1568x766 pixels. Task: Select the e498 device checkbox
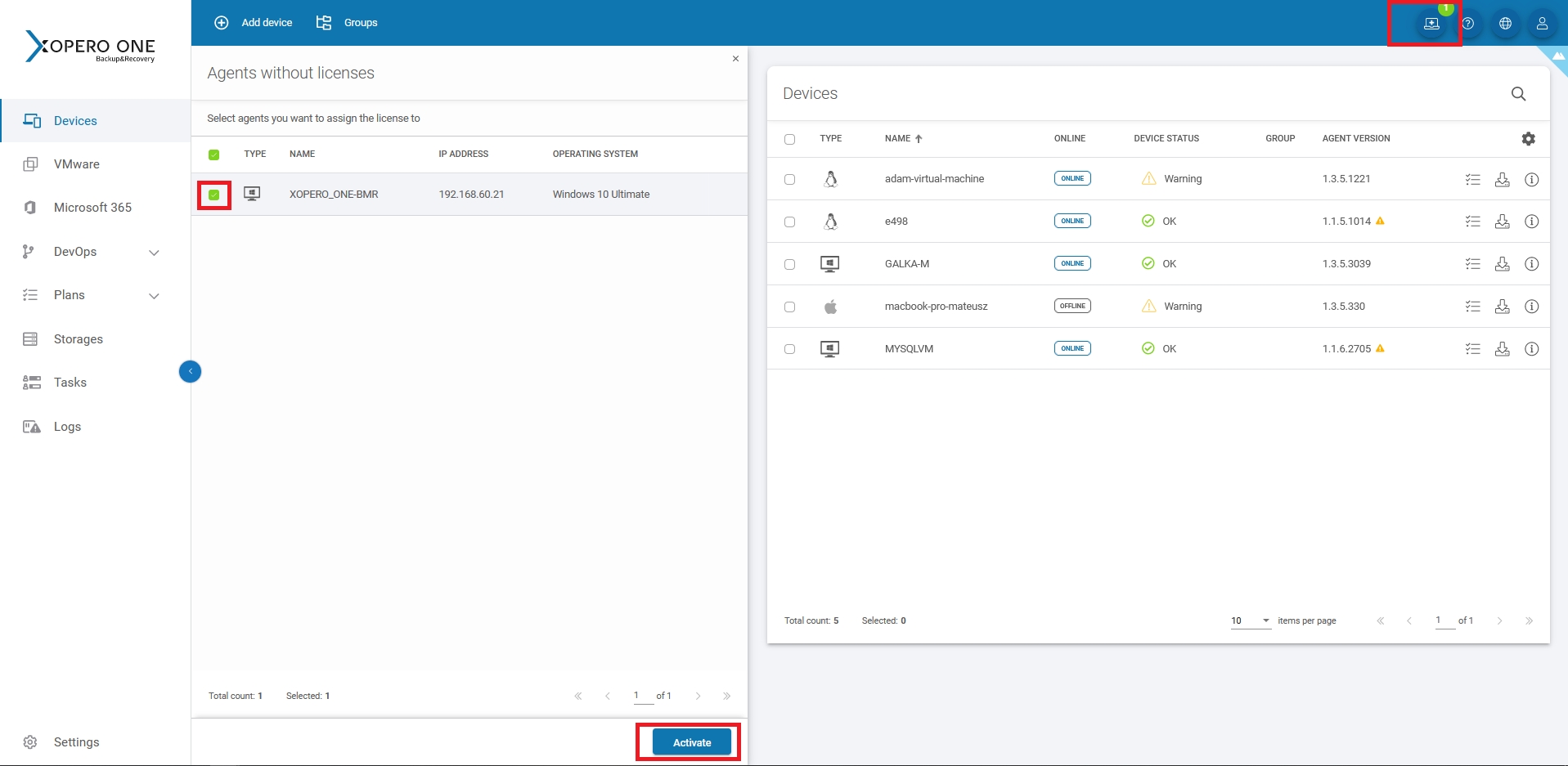(789, 222)
